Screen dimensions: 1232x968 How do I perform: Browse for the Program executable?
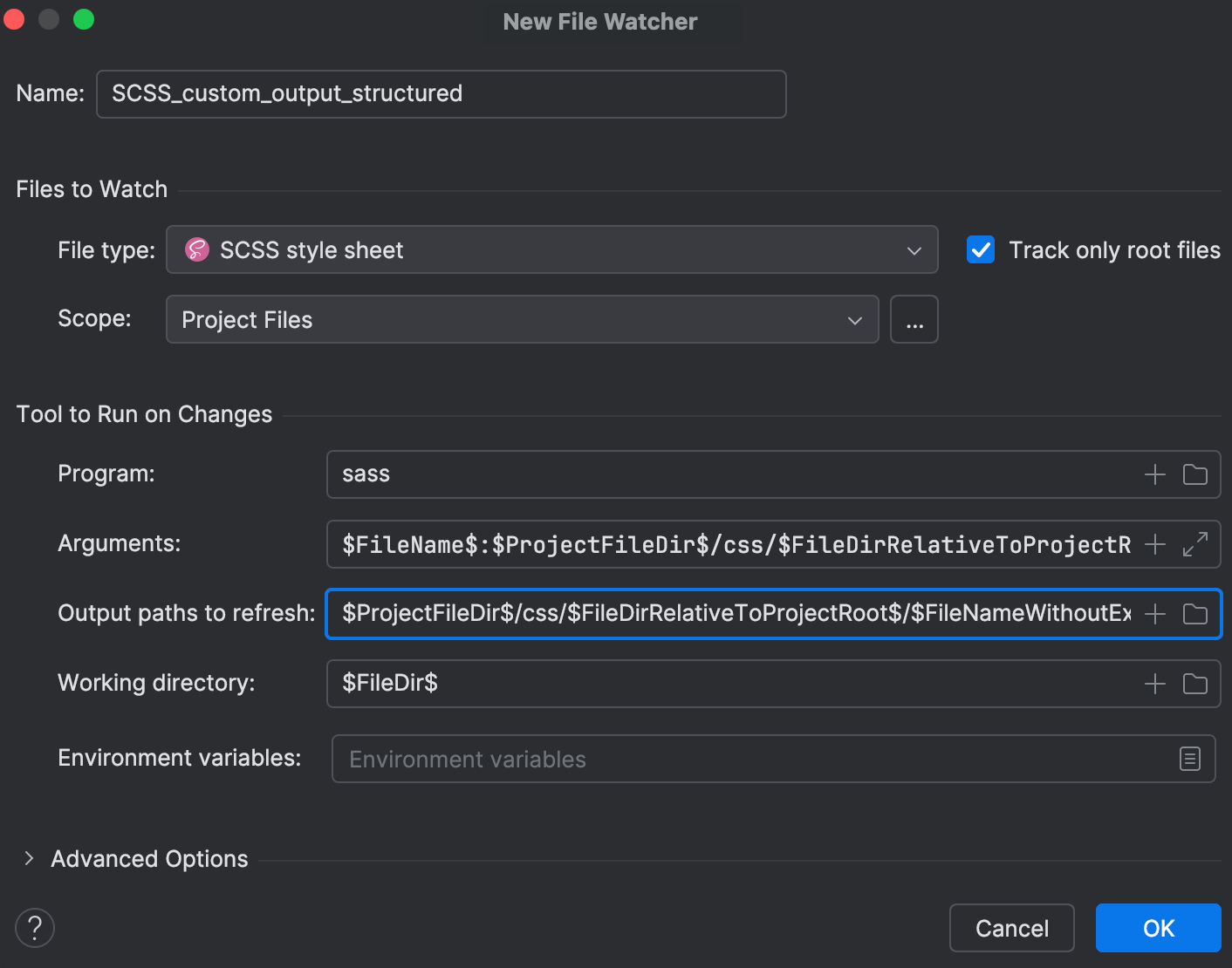[1194, 474]
